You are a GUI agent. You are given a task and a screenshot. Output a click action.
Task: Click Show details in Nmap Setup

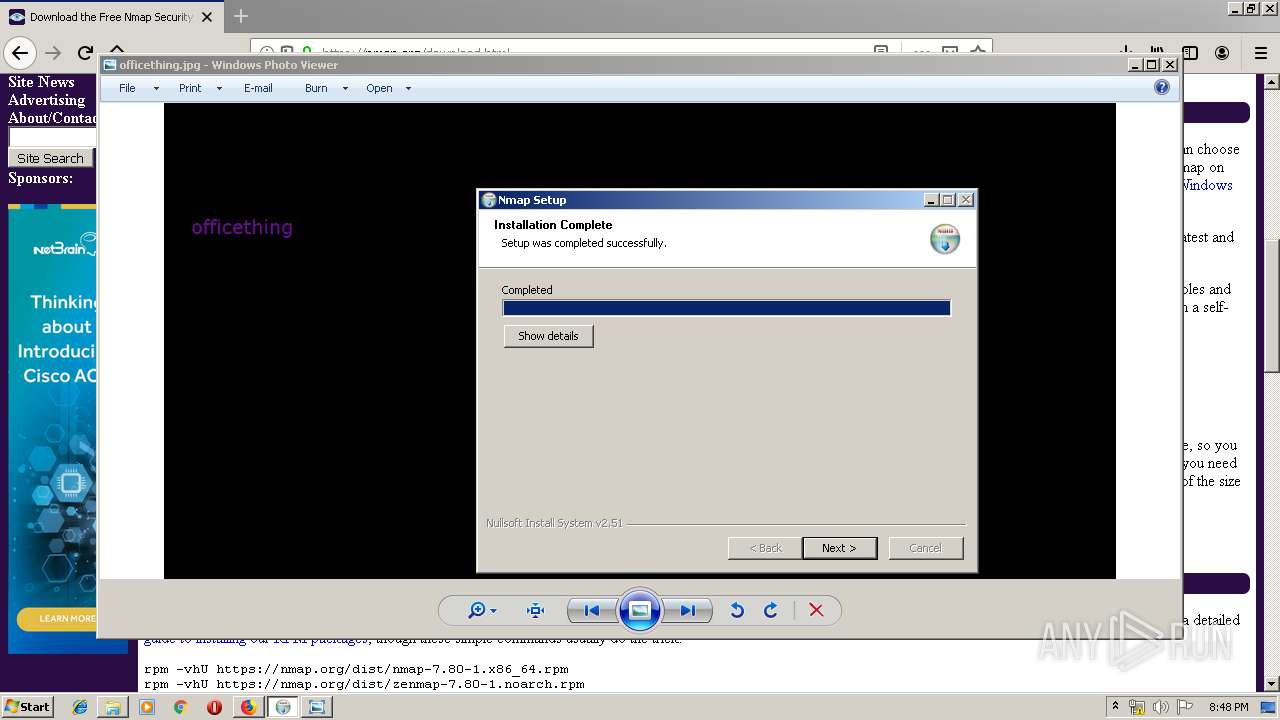(548, 336)
